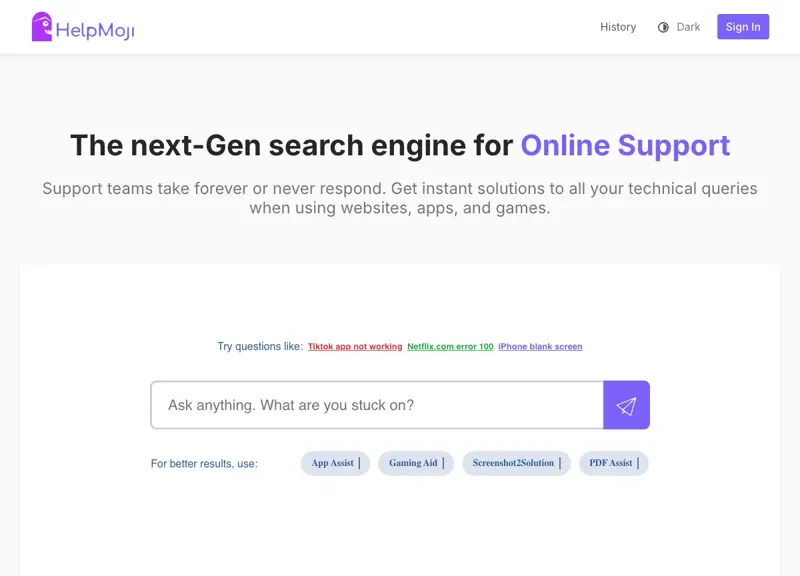Toggle Dark mode using the Dark label
800x576 pixels.
[688, 27]
